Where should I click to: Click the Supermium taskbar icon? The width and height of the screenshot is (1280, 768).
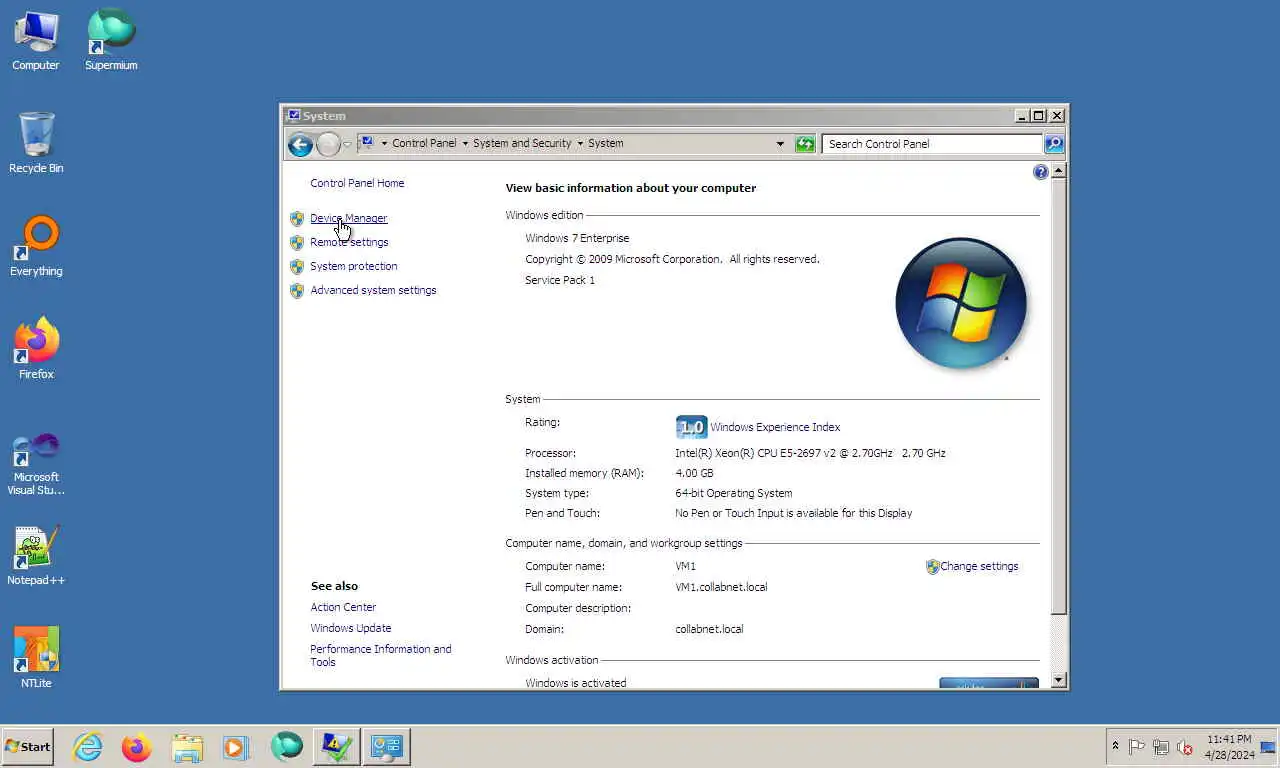[287, 747]
